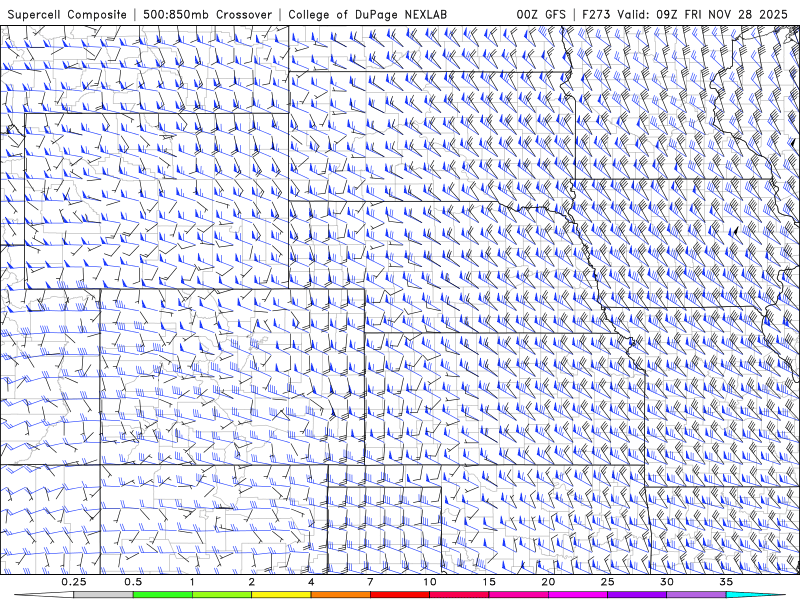Click the "2" scale label
The height and width of the screenshot is (600, 800).
click(252, 582)
